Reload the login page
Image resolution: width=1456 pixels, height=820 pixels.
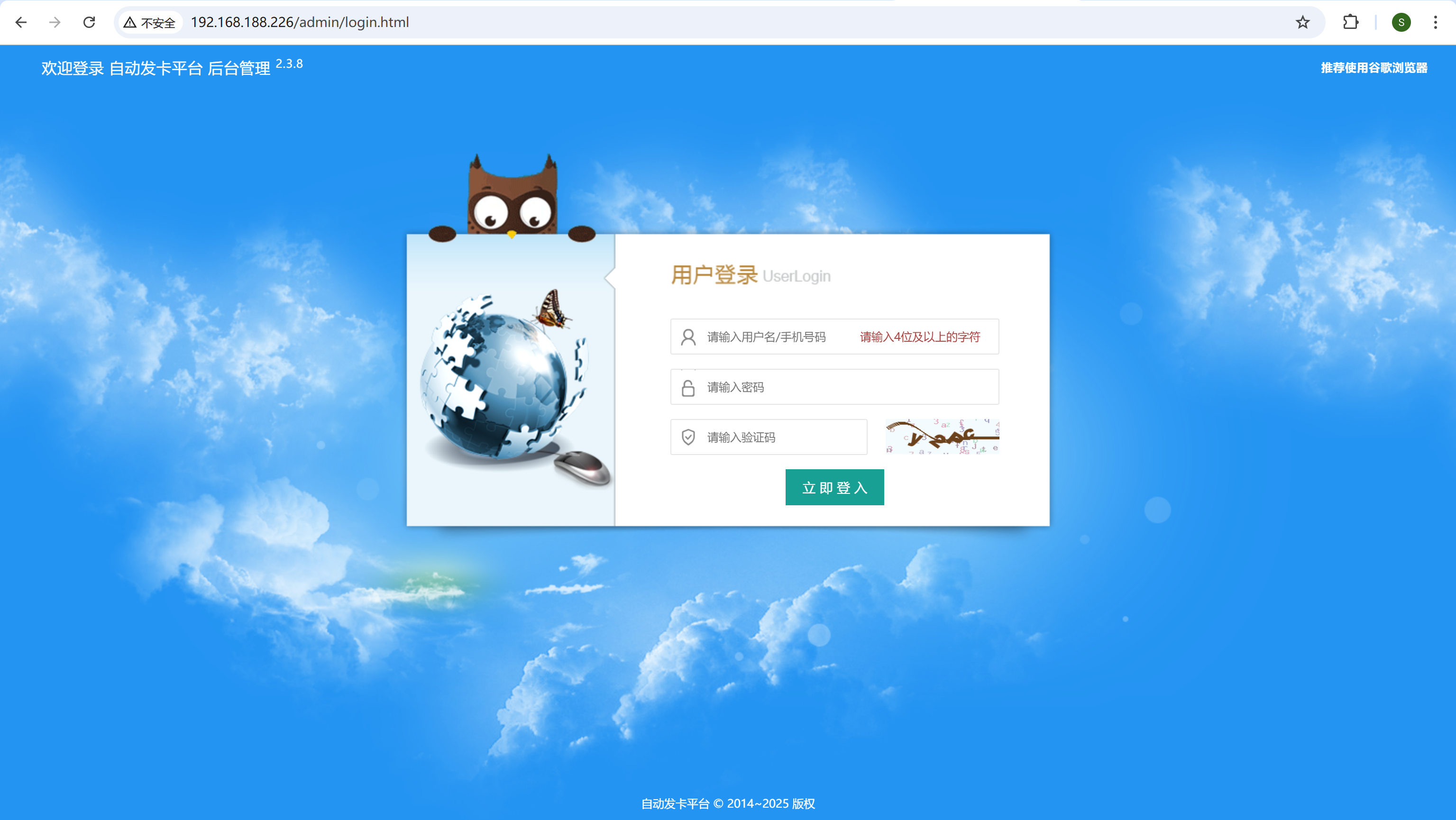[89, 22]
